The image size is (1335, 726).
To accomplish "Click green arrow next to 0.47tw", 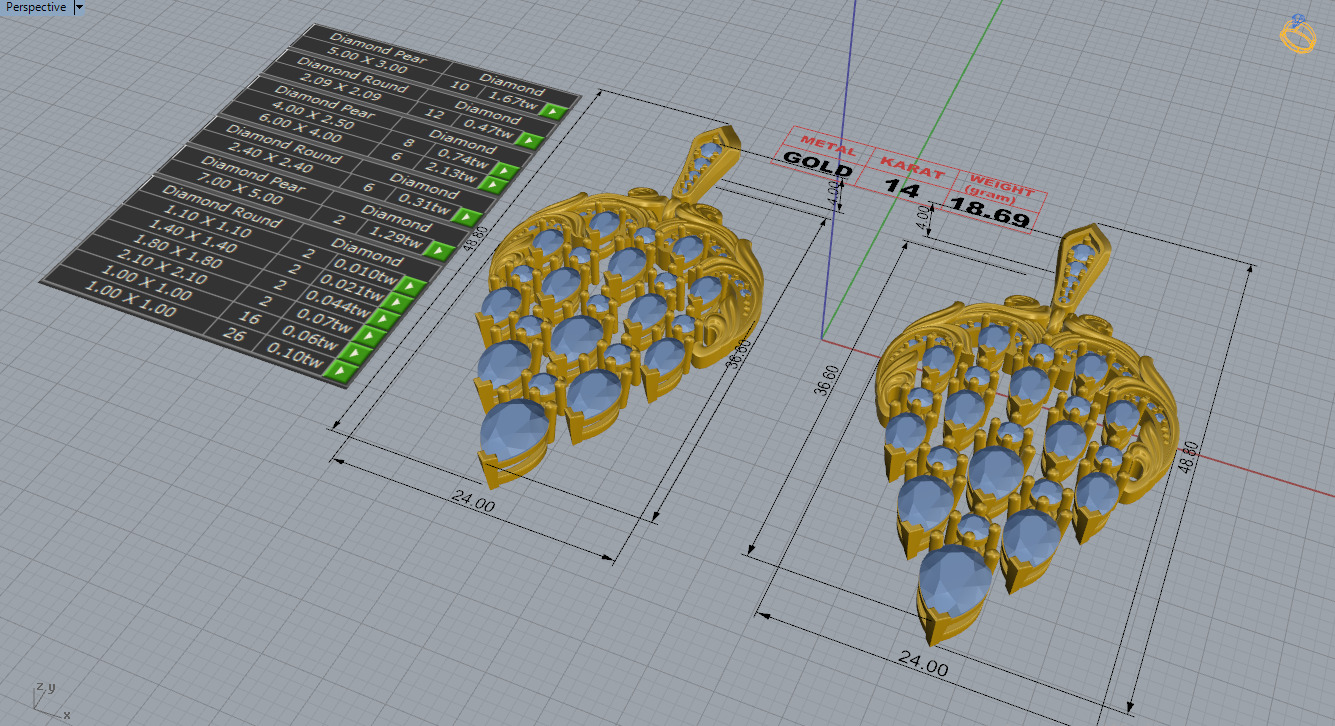I will (527, 139).
